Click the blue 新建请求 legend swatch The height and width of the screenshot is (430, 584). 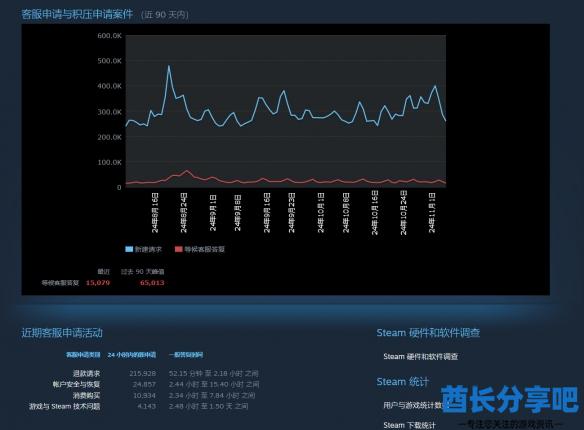(129, 249)
